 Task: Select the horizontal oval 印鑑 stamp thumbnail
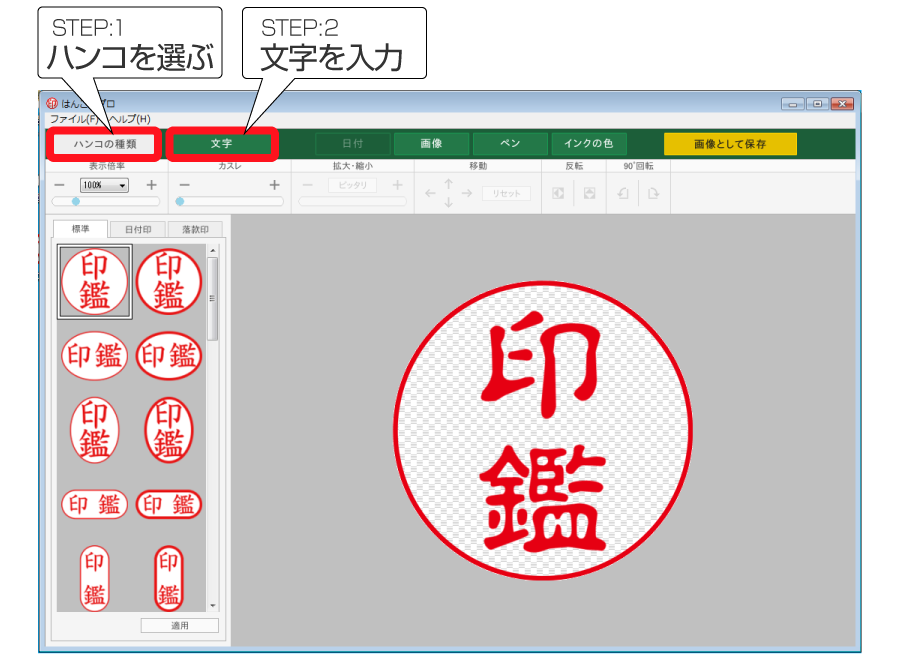(93, 355)
